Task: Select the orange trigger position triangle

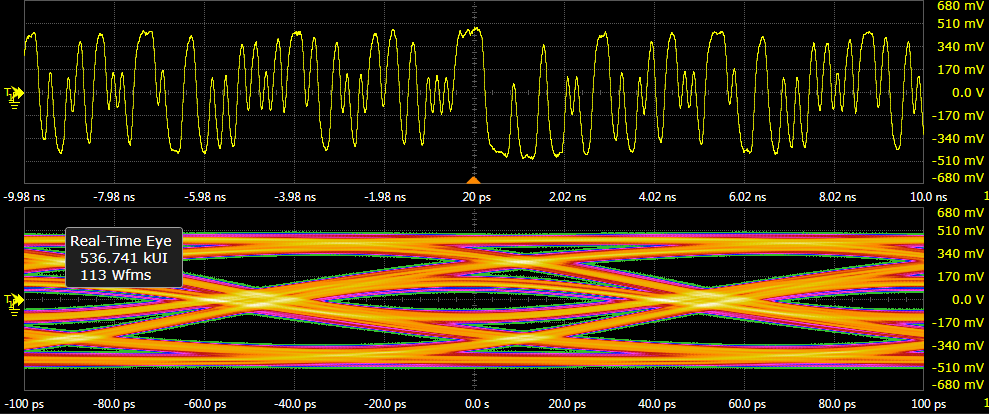Action: pos(474,179)
